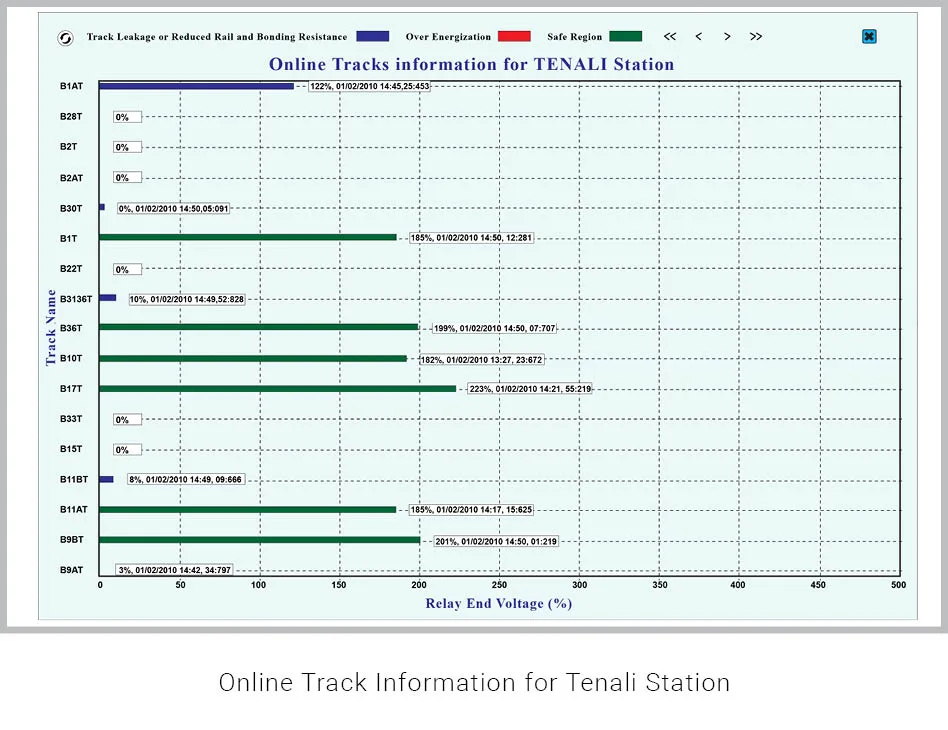Click the B2AT track name

[x=71, y=178]
